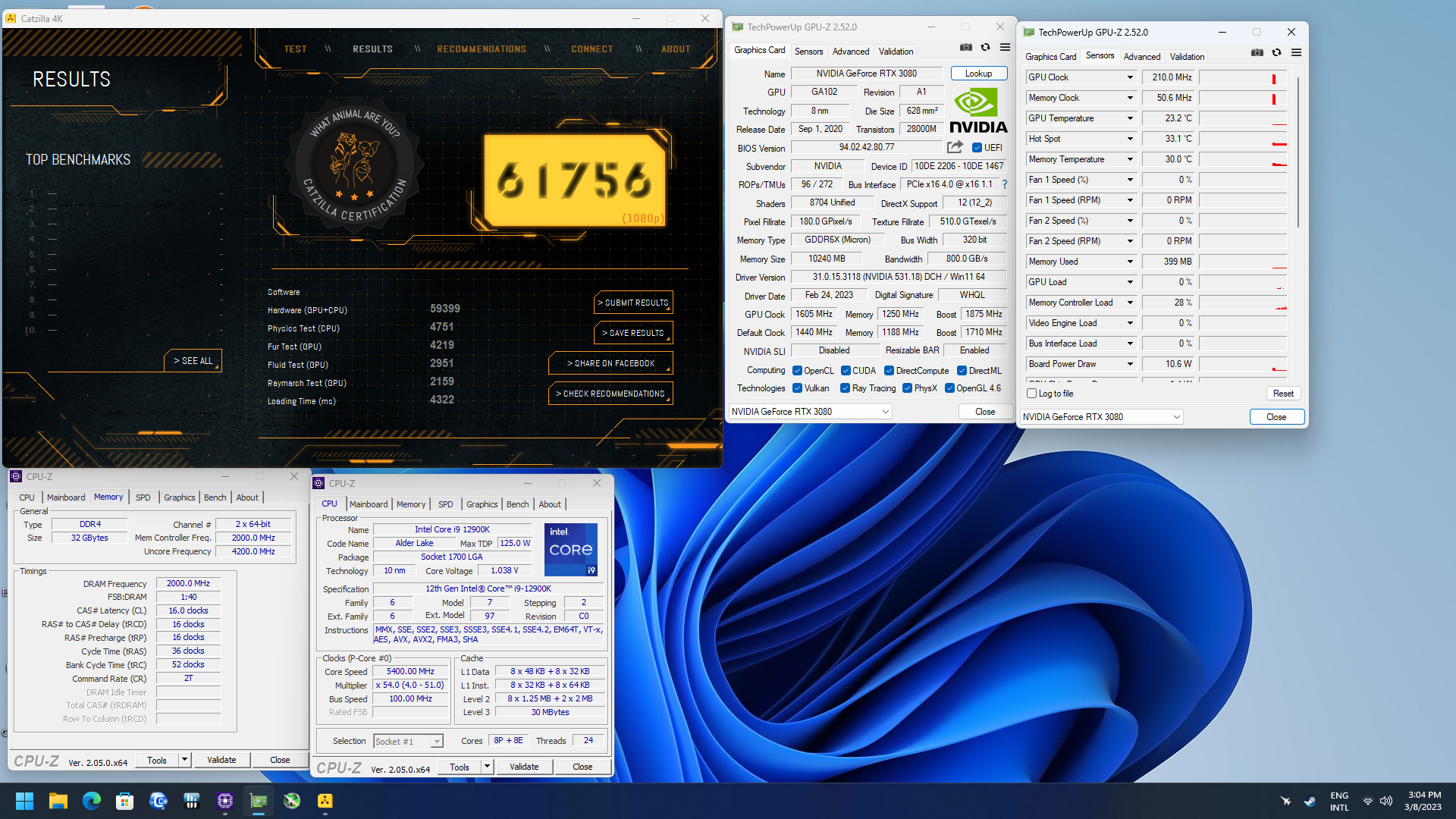Click the Steam icon in system tray

tap(1310, 801)
